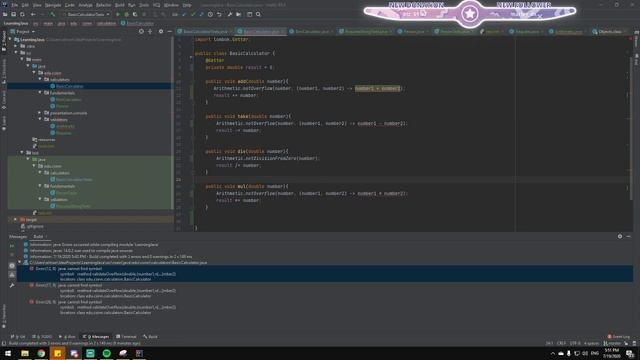
Task: Open Windows Start menu
Action: [8, 353]
